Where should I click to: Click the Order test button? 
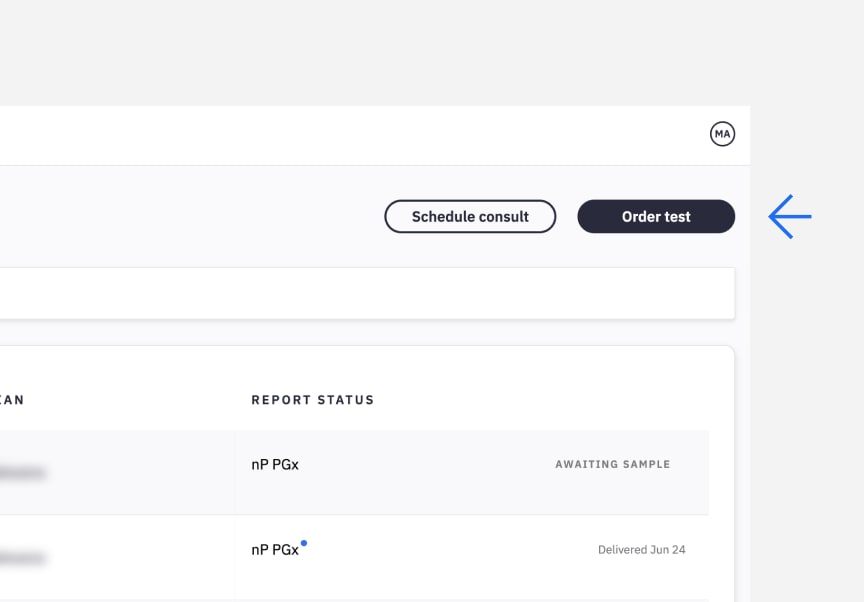(656, 216)
